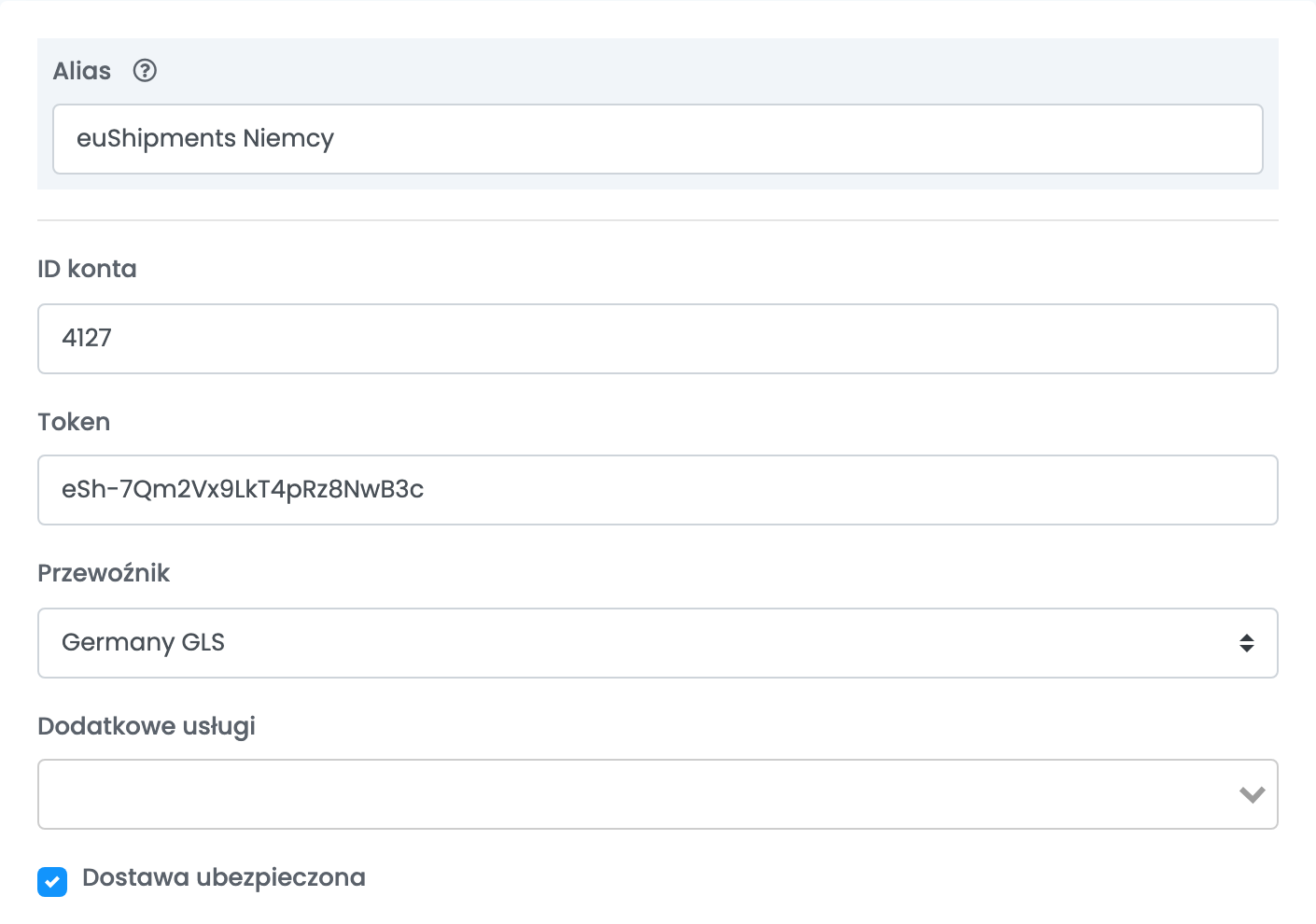This screenshot has height=924, width=1316.
Task: Click the Przewoźnik field label
Action: [104, 573]
